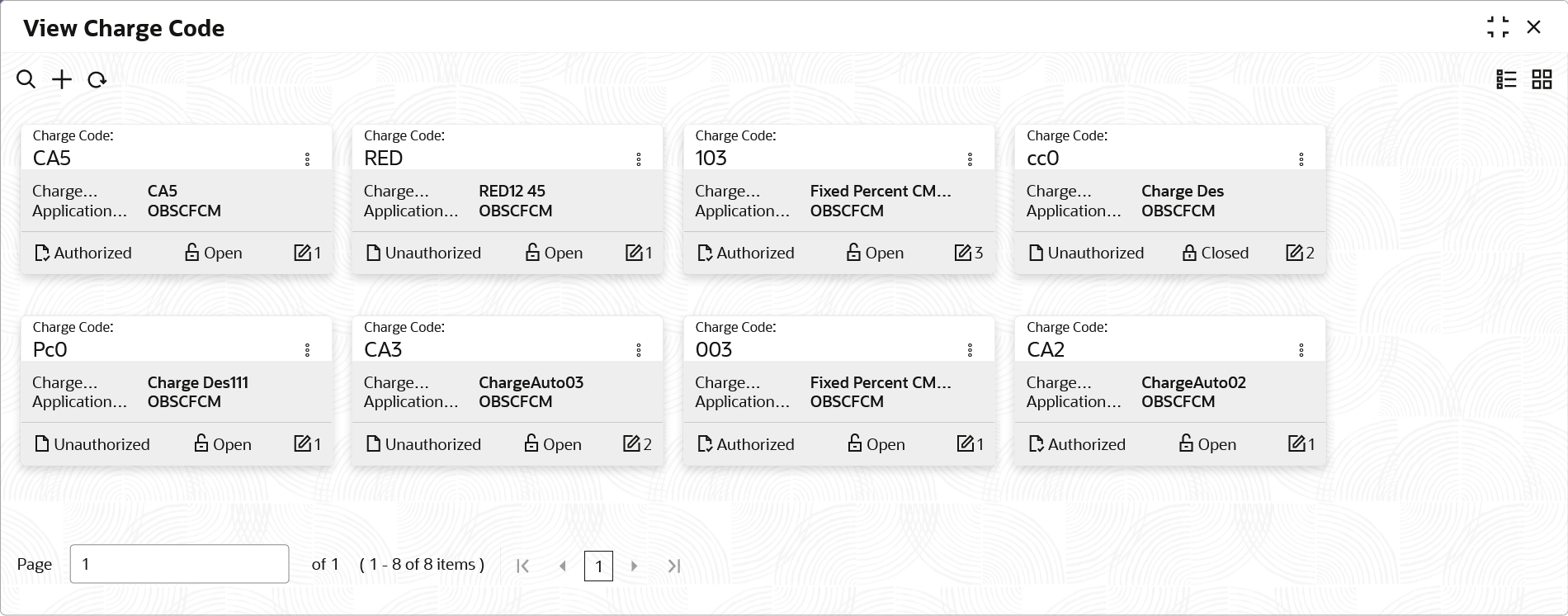Go to the next page
Screen dimensions: 1568x616
coord(634,566)
